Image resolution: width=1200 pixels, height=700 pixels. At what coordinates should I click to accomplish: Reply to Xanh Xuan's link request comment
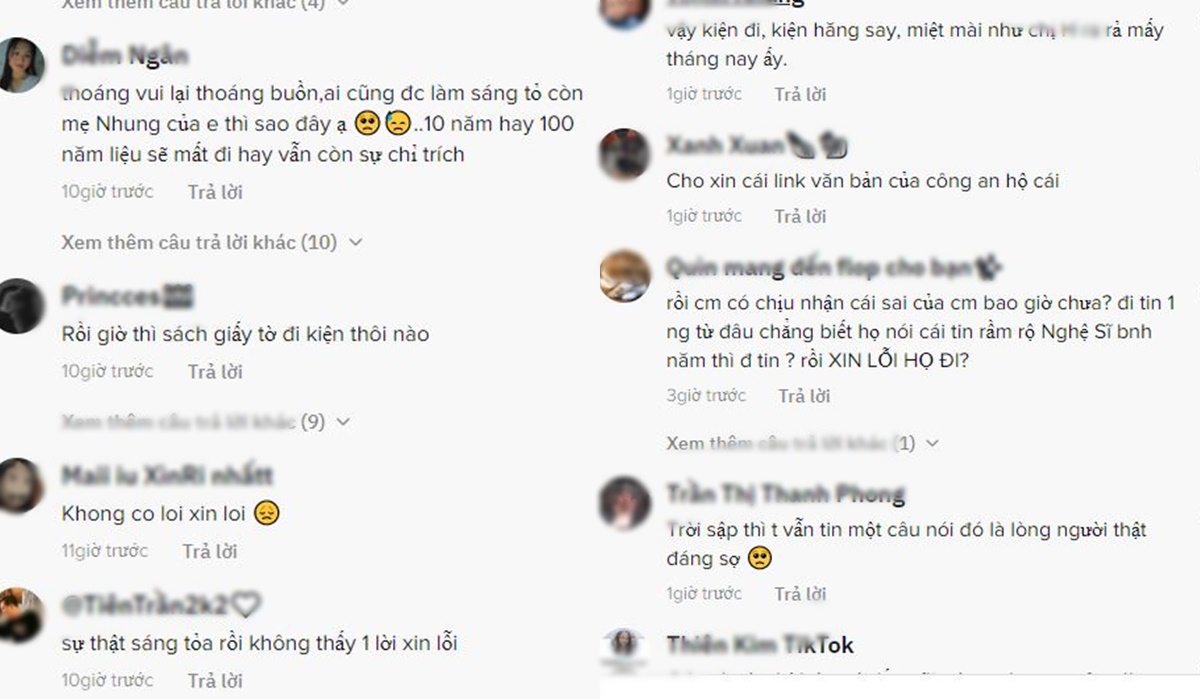pos(802,216)
